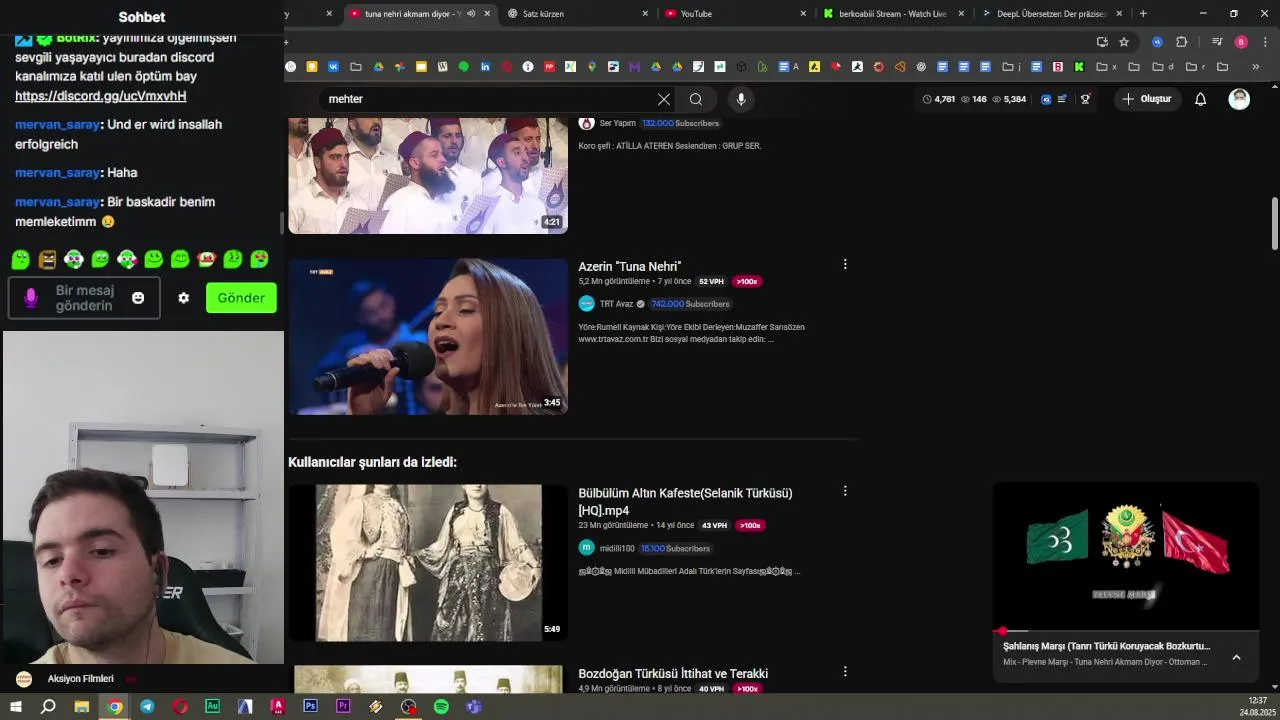1280x720 pixels.
Task: Open Adobe Audition from the taskbar
Action: tap(212, 706)
